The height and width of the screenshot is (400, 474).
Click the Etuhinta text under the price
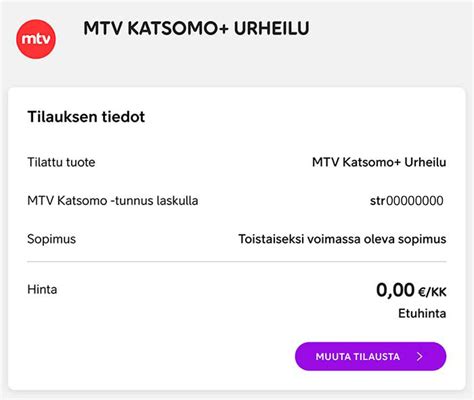coord(422,313)
